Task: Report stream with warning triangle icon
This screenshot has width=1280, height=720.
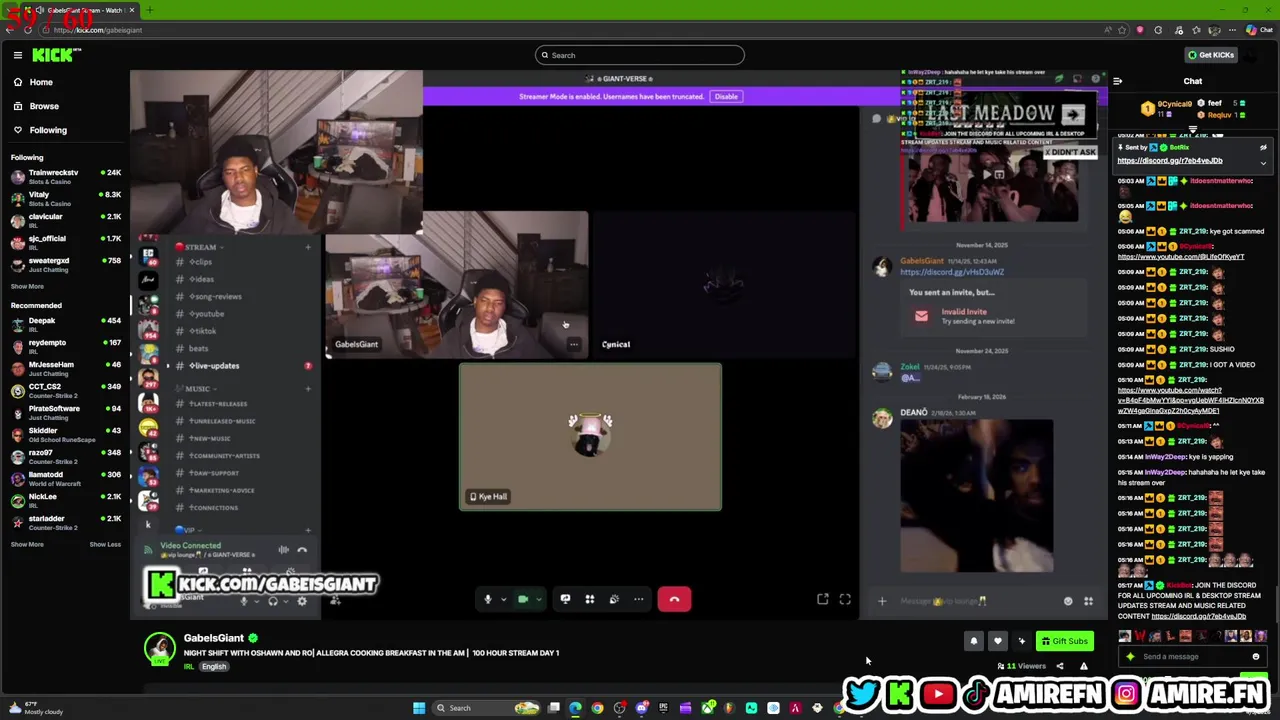Action: (1083, 666)
